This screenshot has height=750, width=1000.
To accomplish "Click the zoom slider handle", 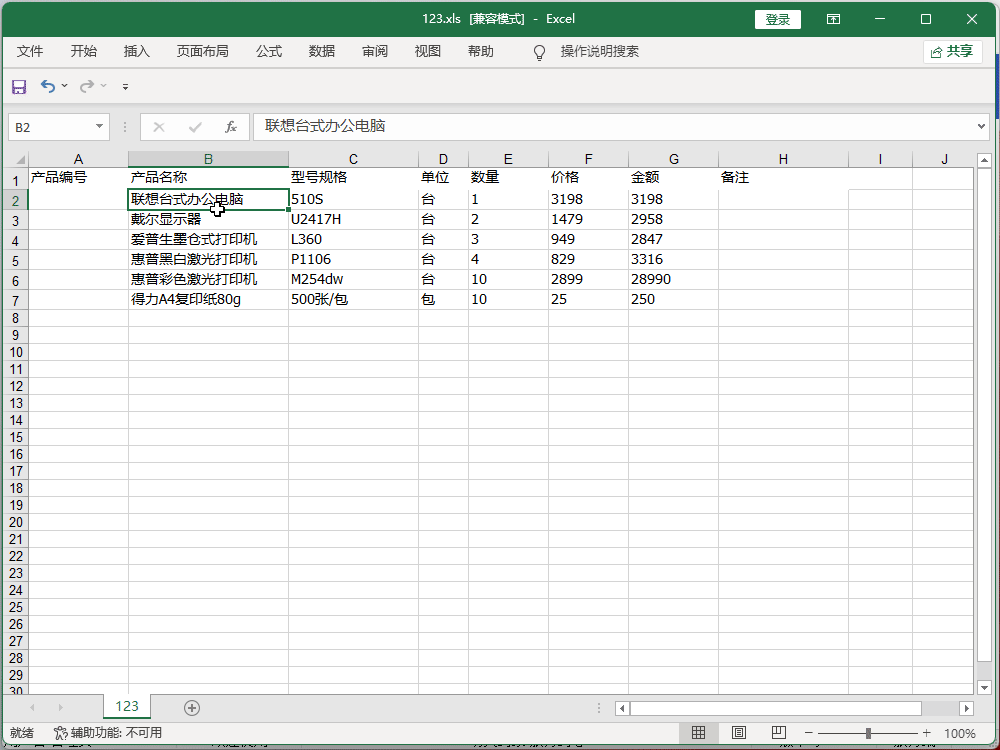I will point(868,733).
